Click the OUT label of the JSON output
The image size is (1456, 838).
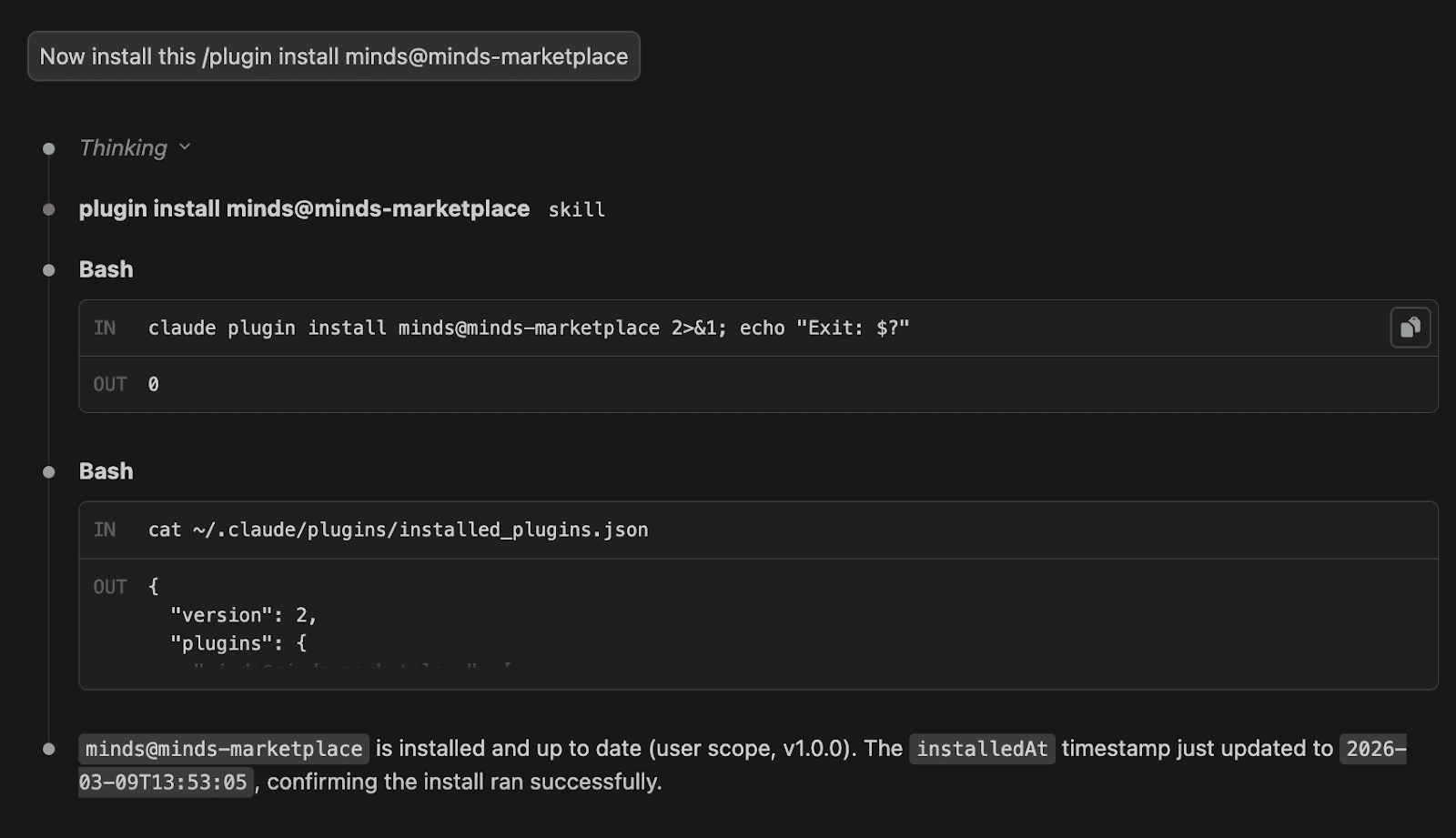(110, 587)
